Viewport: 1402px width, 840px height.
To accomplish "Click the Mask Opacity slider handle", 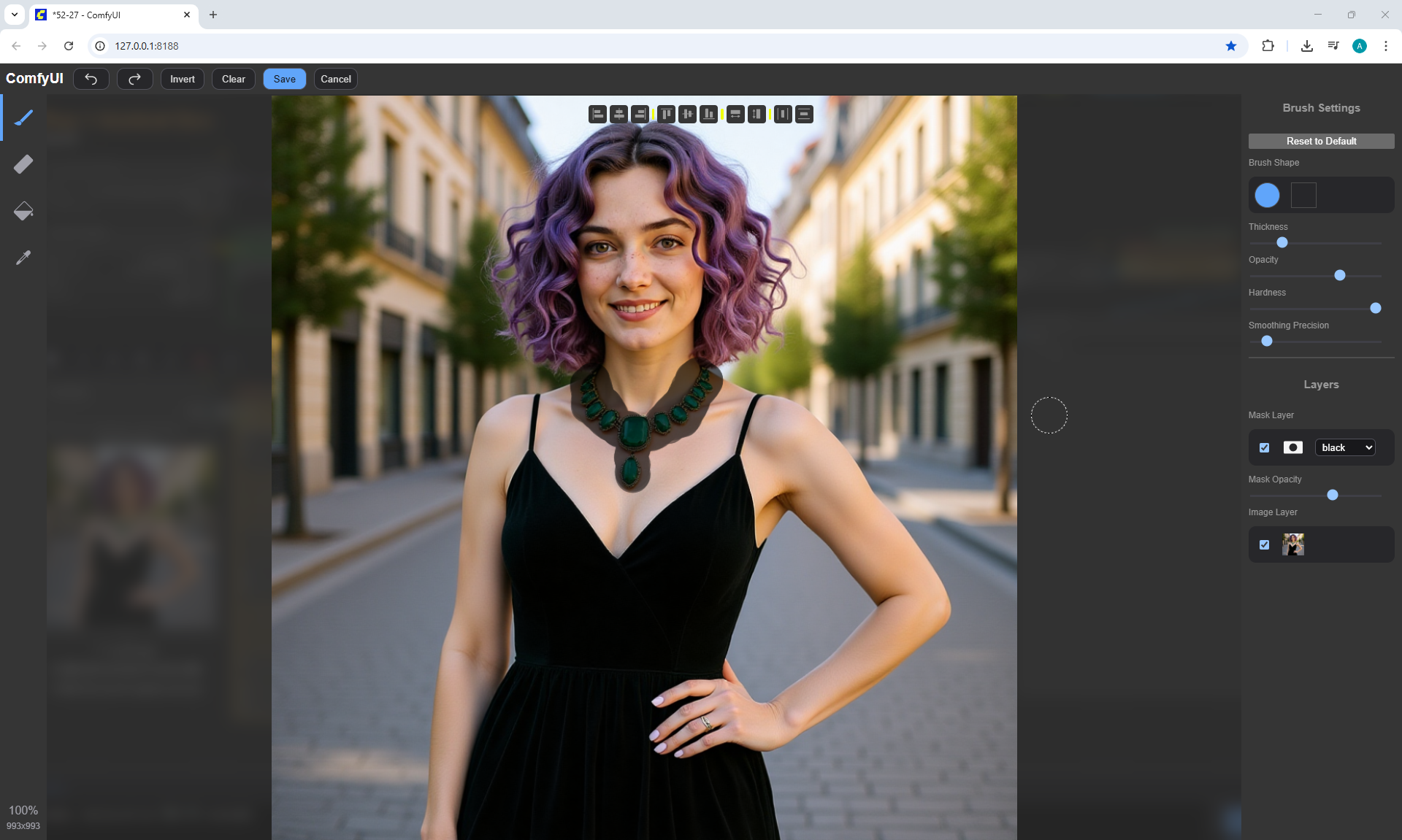I will click(1333, 495).
